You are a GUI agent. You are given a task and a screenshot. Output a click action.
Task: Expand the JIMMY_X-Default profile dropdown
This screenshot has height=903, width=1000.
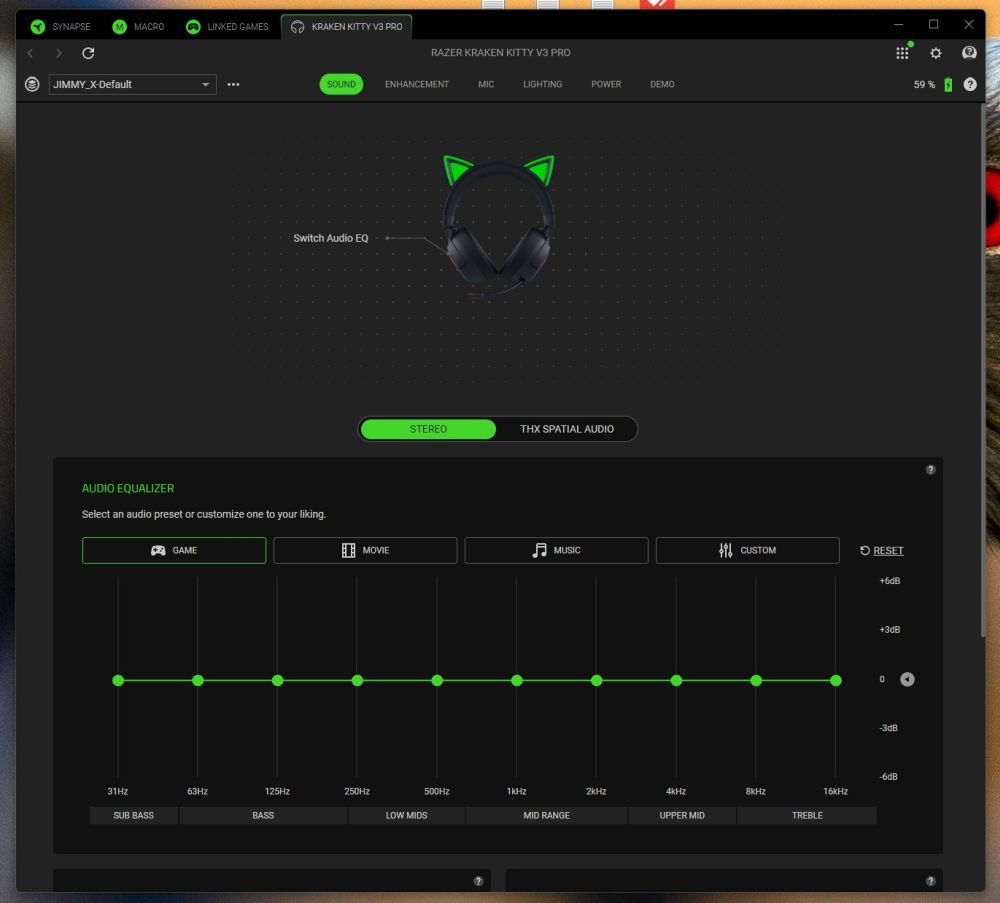[206, 85]
